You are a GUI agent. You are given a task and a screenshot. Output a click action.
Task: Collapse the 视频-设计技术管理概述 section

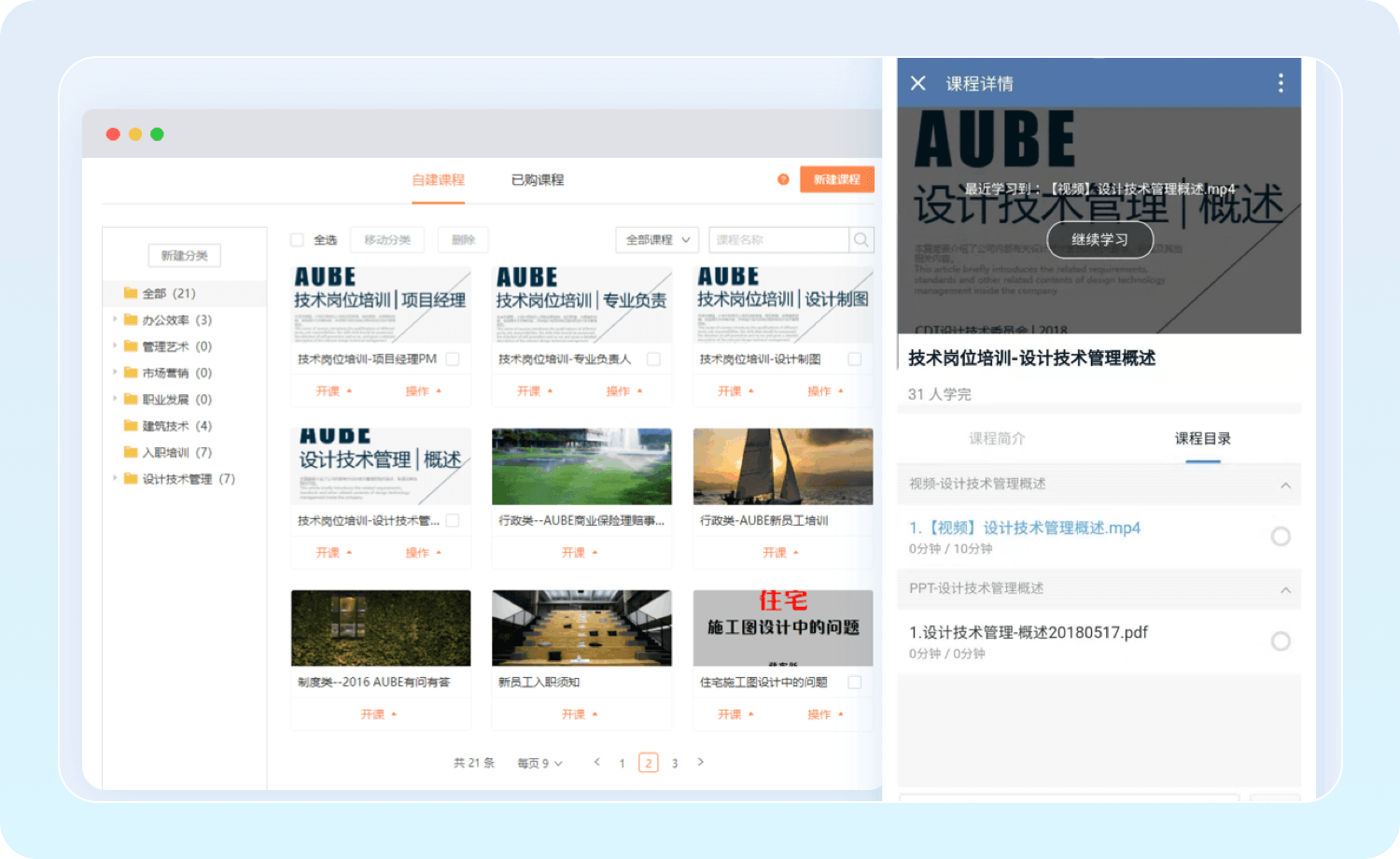pyautogui.click(x=1285, y=485)
